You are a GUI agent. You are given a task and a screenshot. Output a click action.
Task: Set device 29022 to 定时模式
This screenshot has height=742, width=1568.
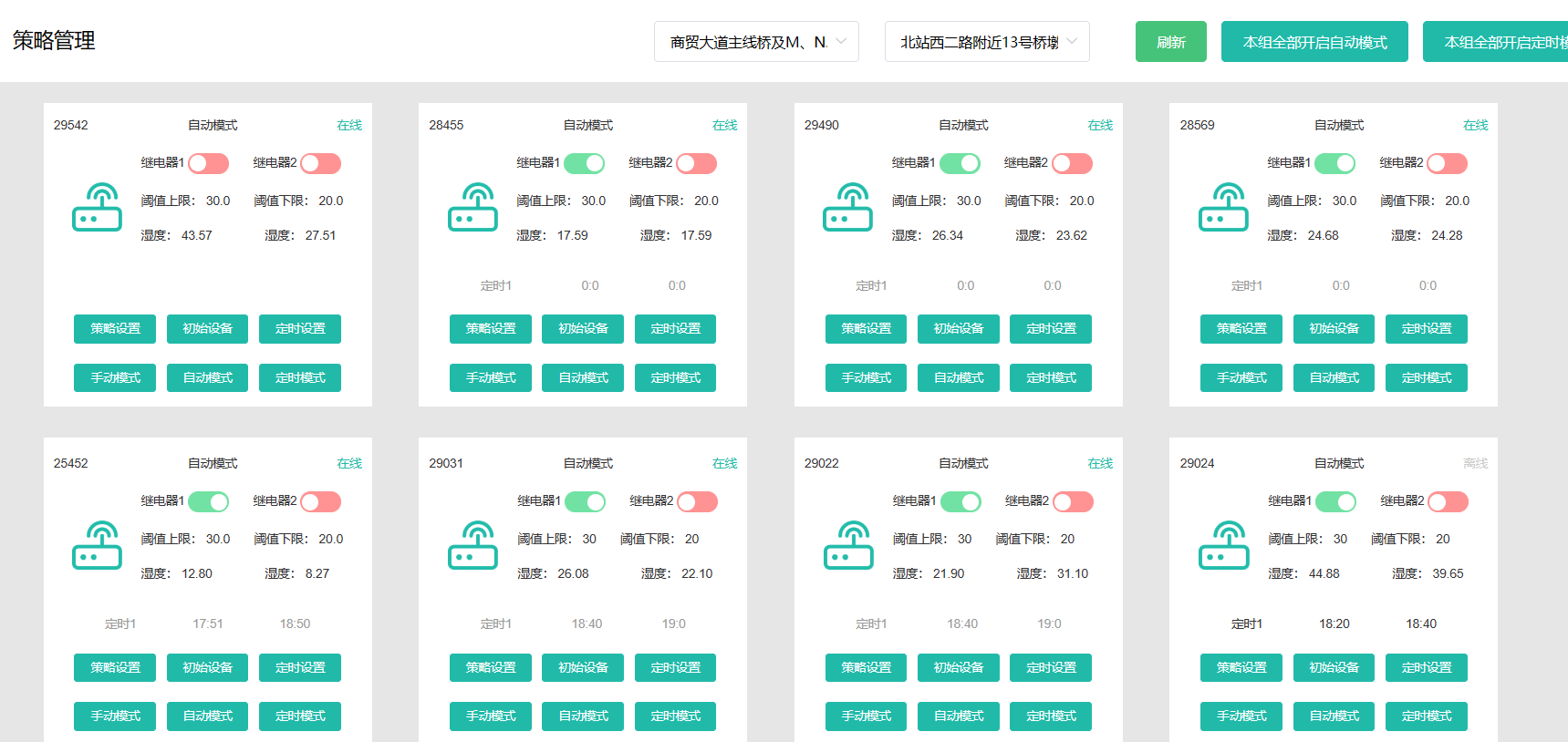click(1051, 716)
